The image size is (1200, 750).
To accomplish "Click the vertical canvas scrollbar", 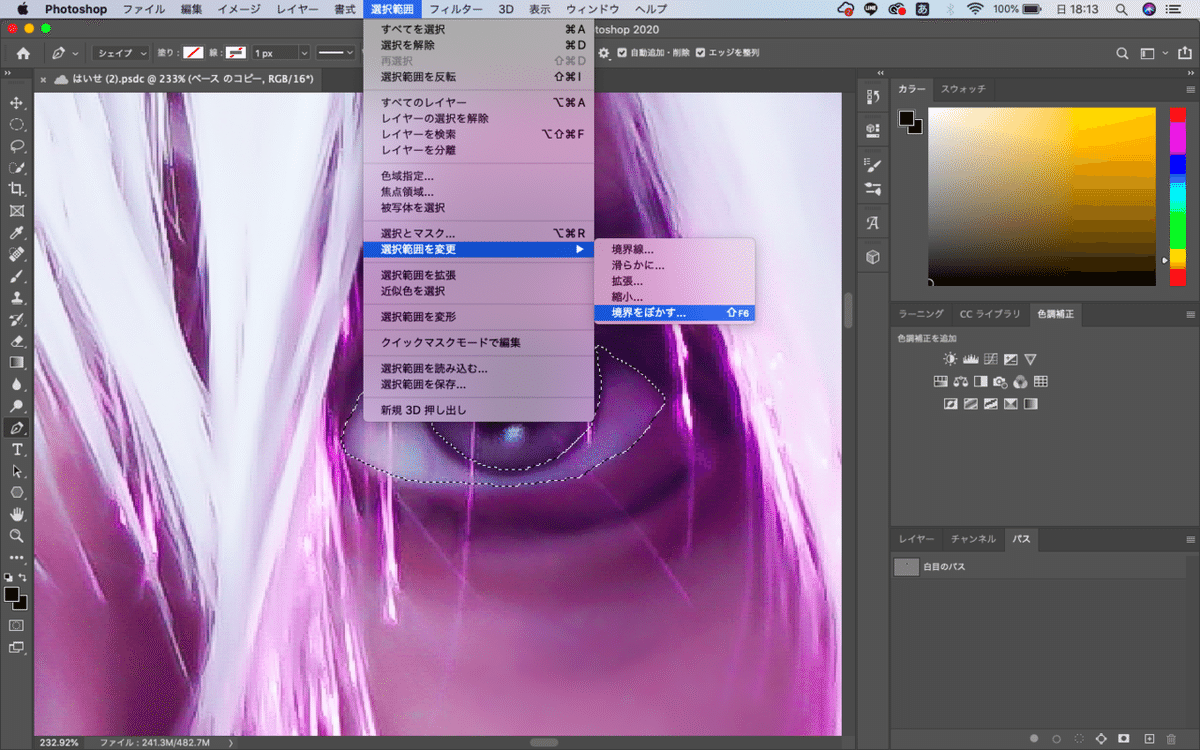I will 849,310.
